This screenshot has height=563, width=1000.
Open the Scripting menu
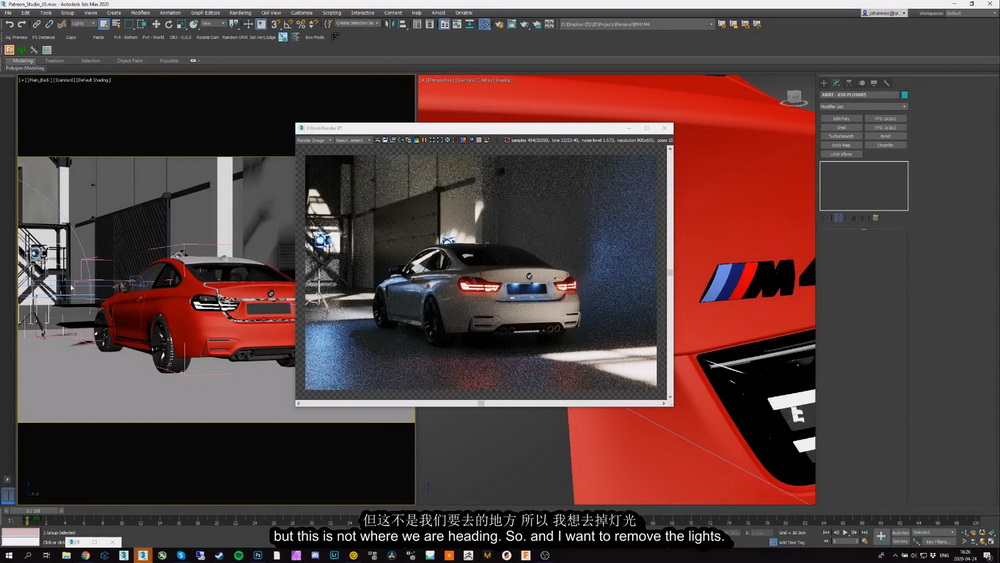pyautogui.click(x=332, y=13)
